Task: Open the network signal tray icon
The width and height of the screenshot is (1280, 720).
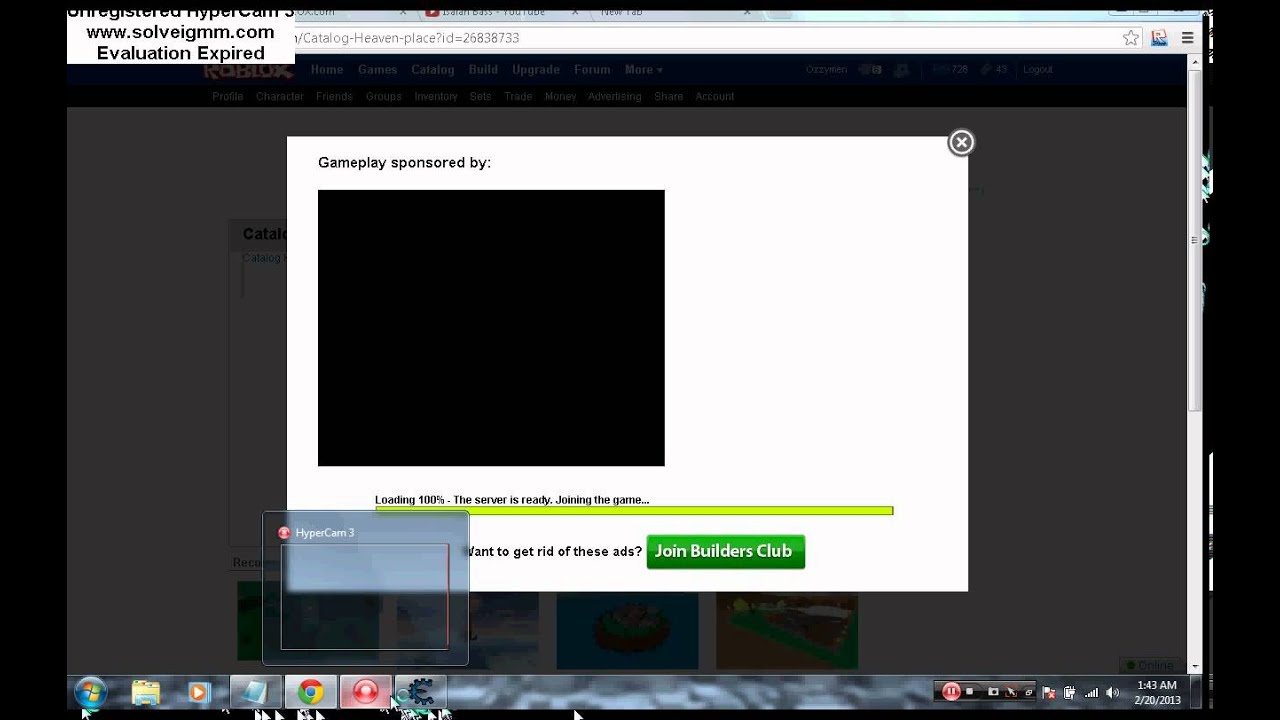Action: coord(1091,692)
